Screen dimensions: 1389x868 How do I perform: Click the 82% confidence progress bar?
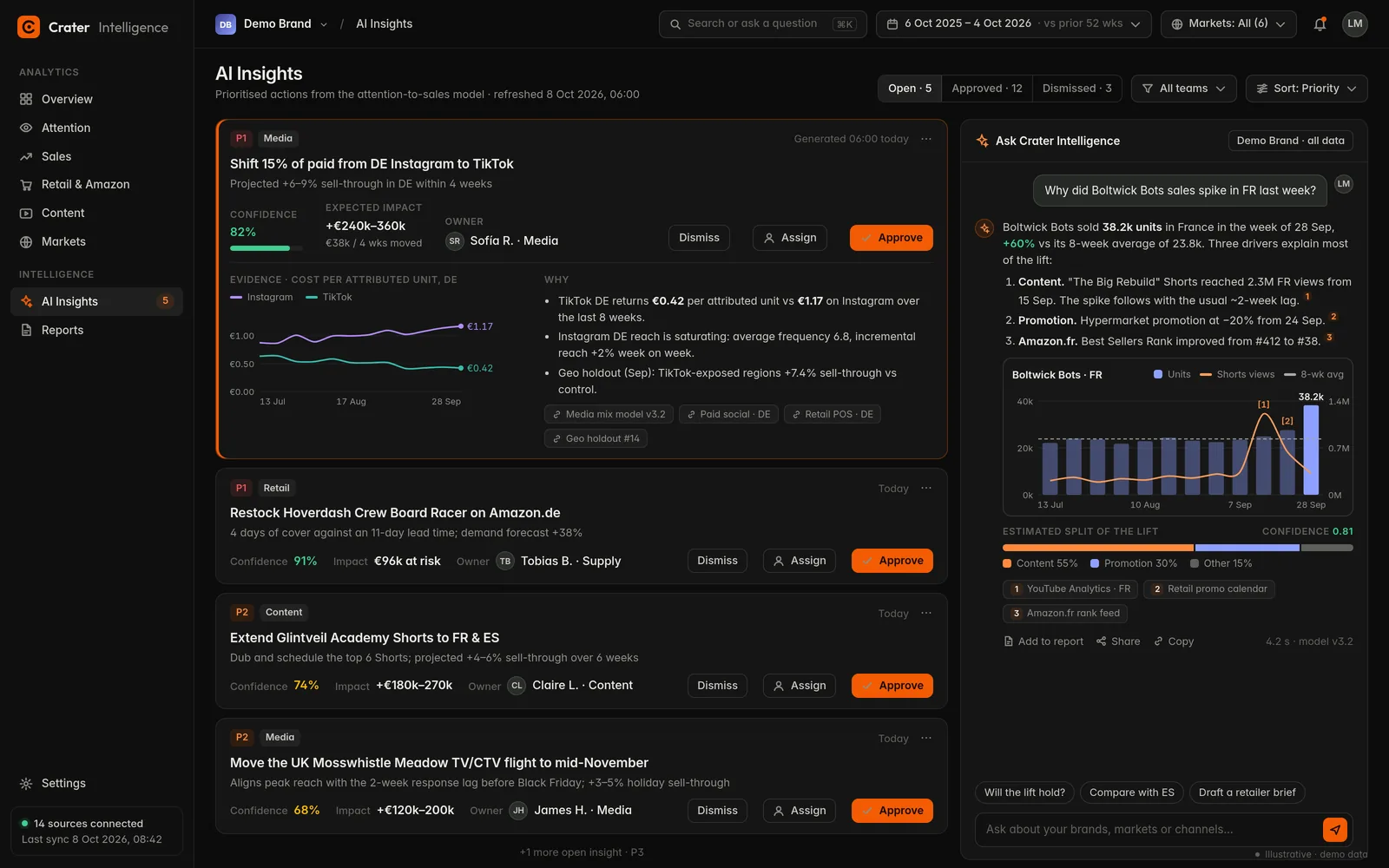[x=266, y=248]
